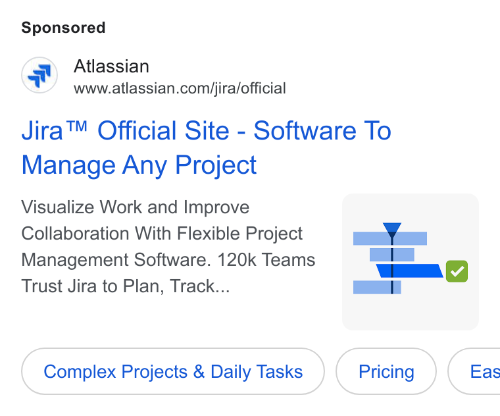Select the partially visible 'Eas' chip
Viewport: 500px width, 416px height.
pos(474,371)
